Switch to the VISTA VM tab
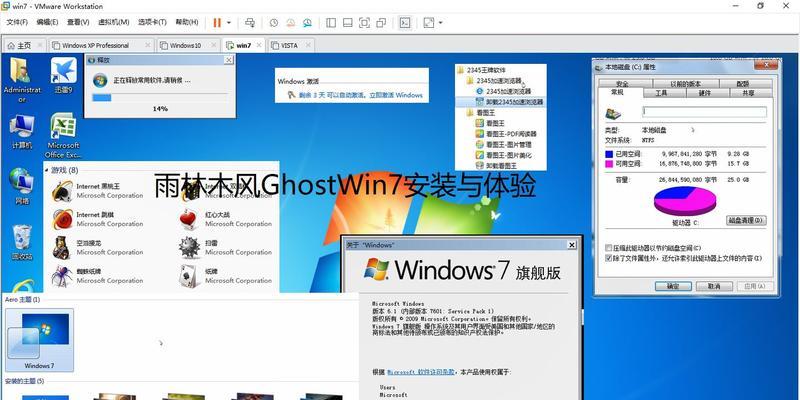 [x=289, y=45]
